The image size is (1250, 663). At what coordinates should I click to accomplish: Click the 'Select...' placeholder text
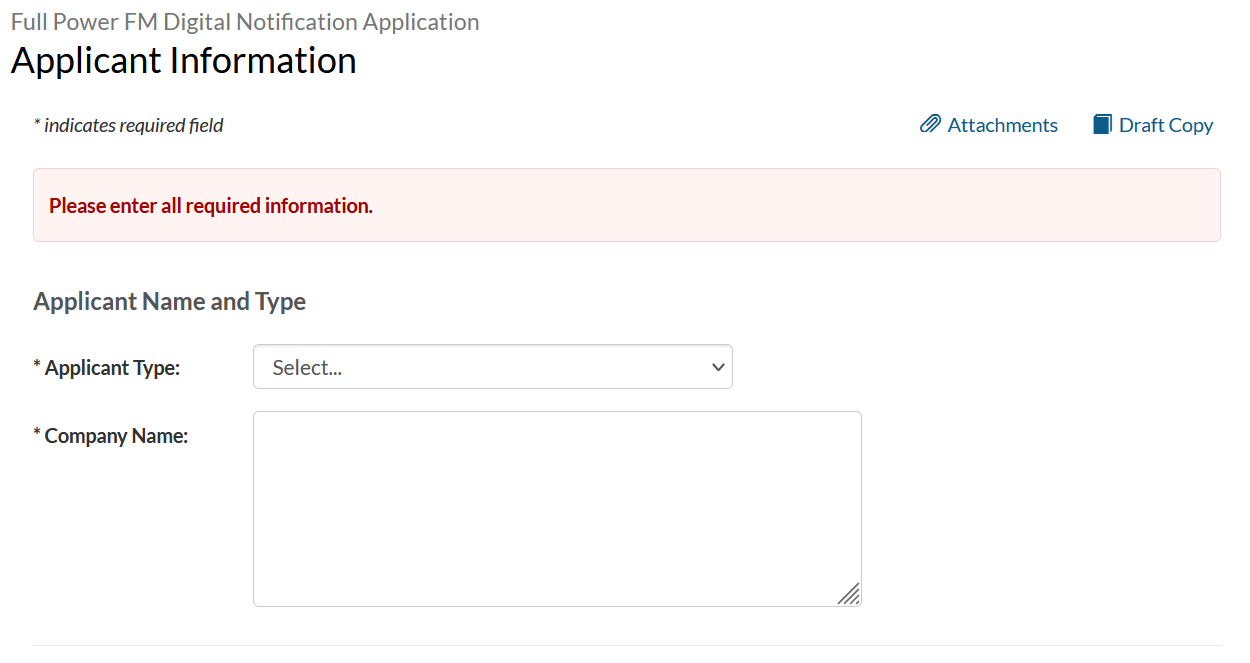307,367
